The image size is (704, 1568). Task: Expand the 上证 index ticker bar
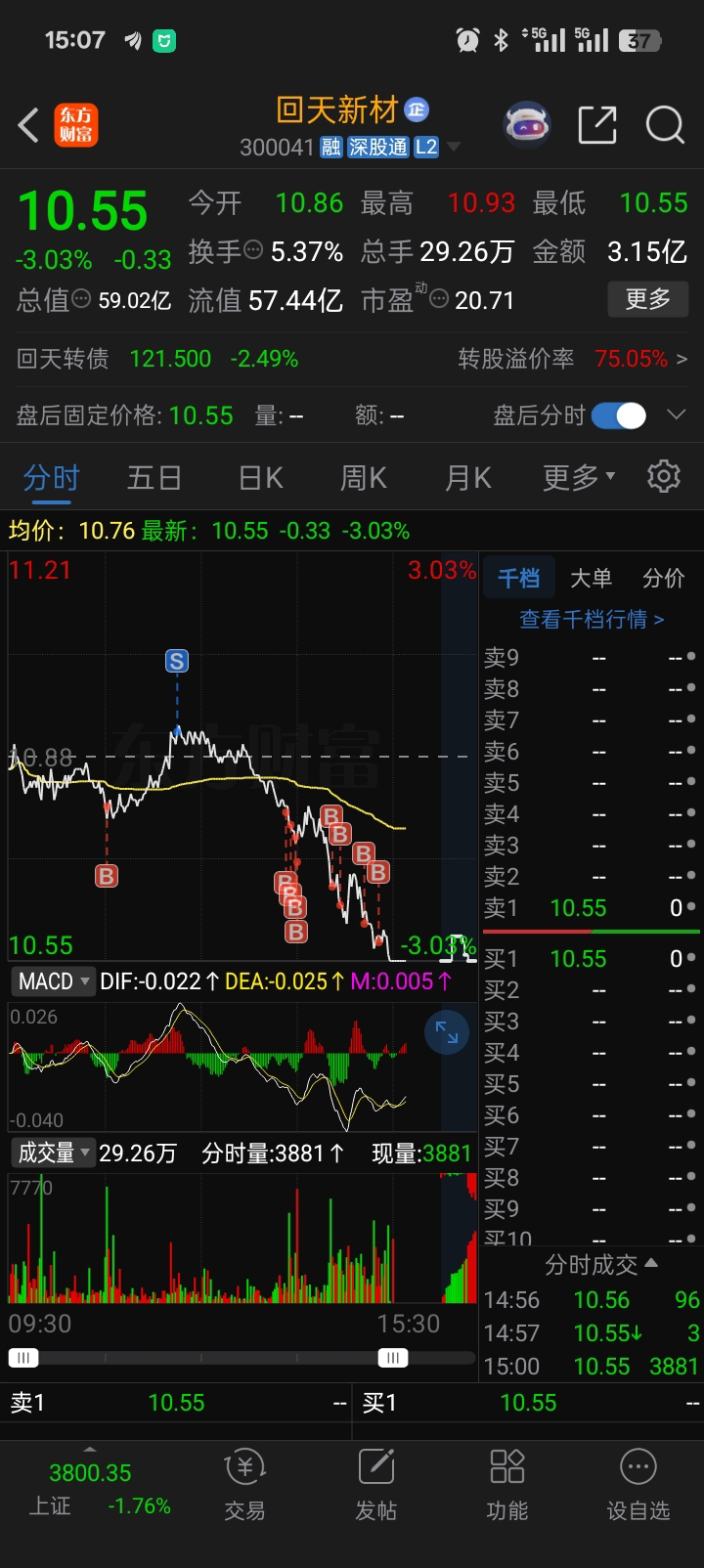point(90,1450)
